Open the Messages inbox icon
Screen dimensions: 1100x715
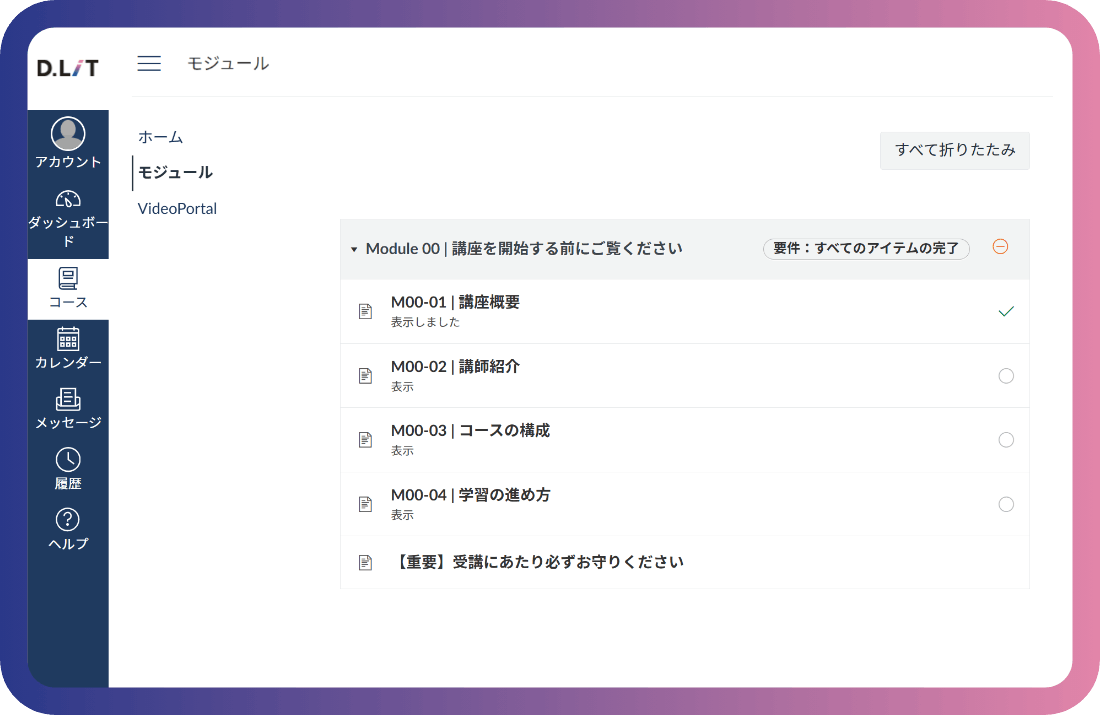coord(68,399)
